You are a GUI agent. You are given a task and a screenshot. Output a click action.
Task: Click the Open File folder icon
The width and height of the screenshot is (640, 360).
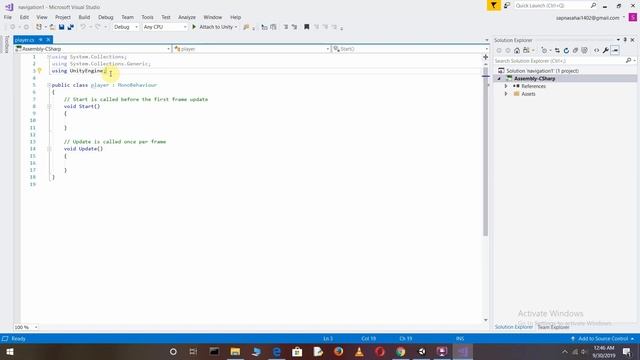[52, 27]
